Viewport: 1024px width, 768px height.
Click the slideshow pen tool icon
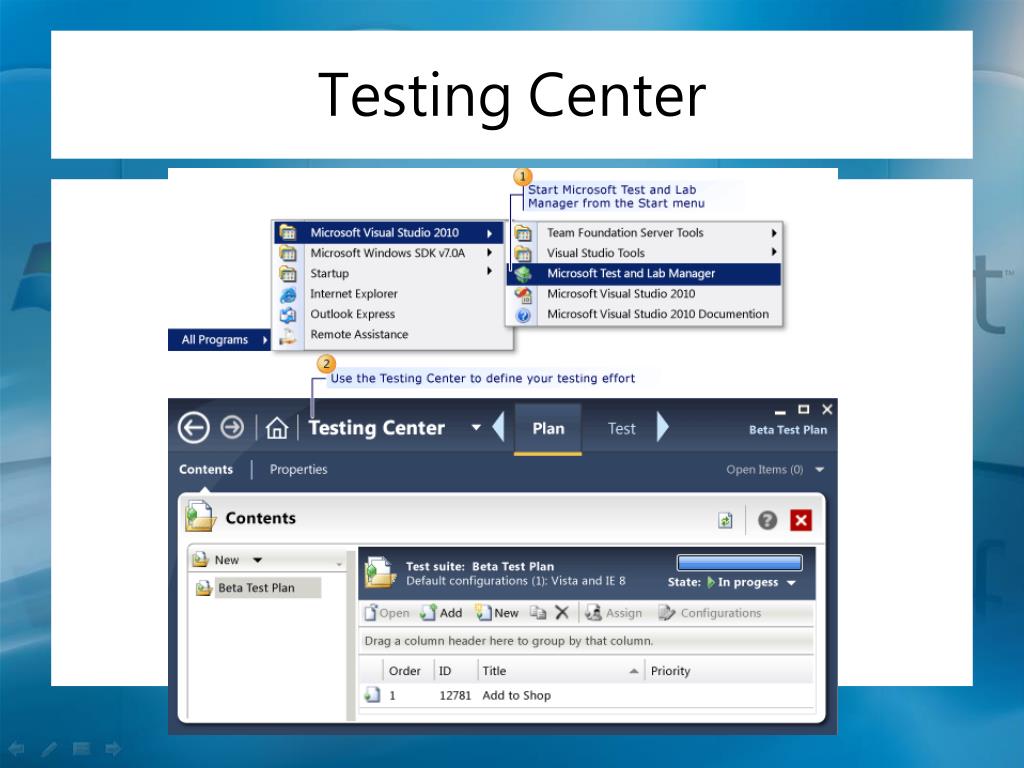pos(49,748)
